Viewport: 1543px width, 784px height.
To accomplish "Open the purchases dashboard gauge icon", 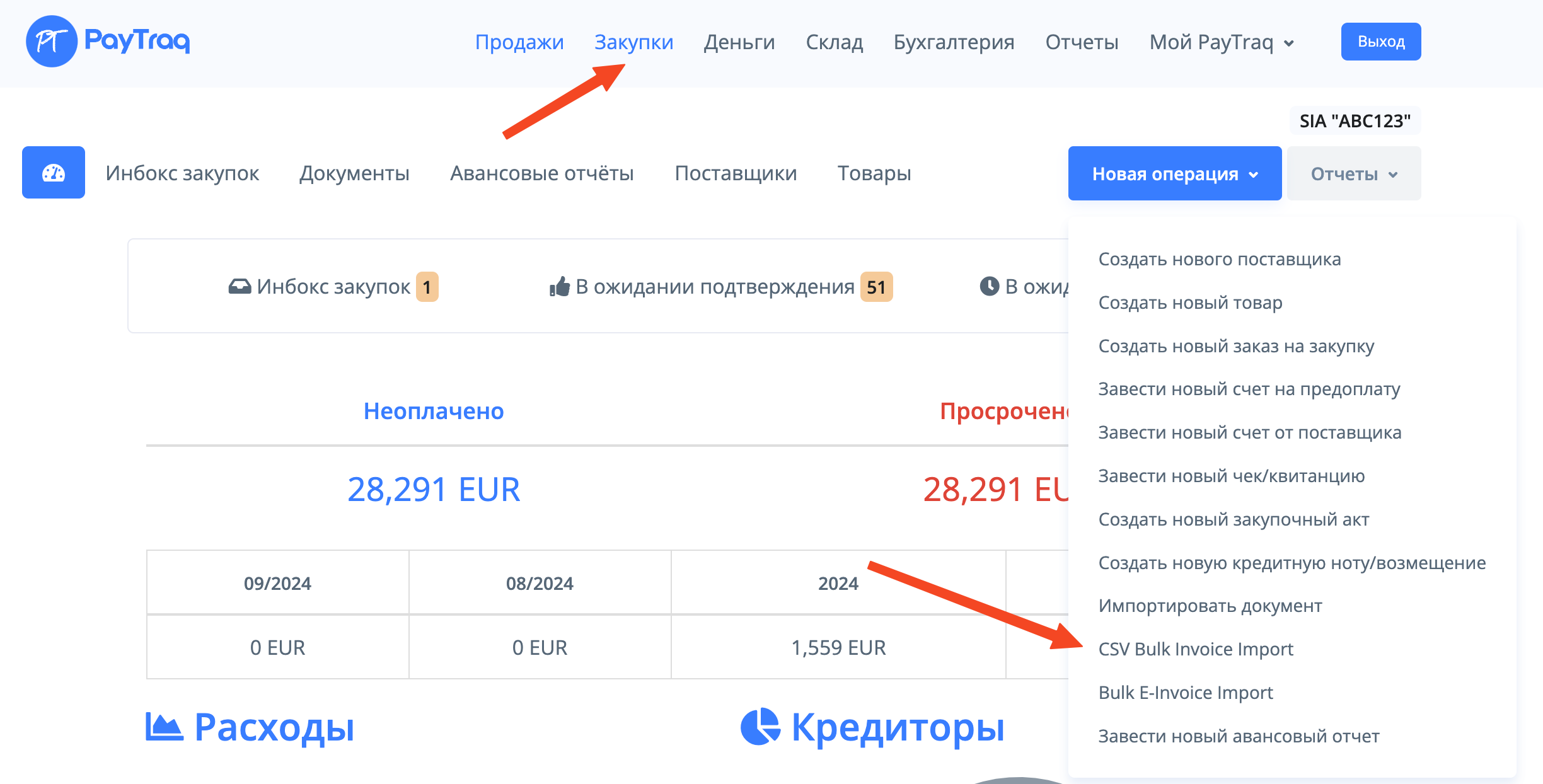I will (x=54, y=173).
